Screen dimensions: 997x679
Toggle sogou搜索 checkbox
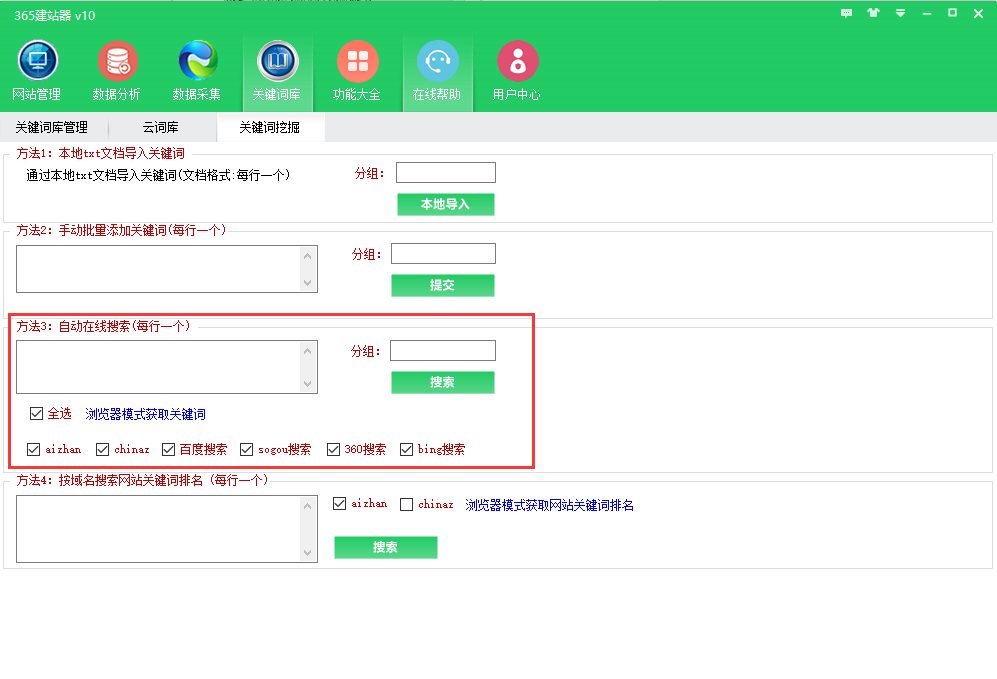point(247,449)
